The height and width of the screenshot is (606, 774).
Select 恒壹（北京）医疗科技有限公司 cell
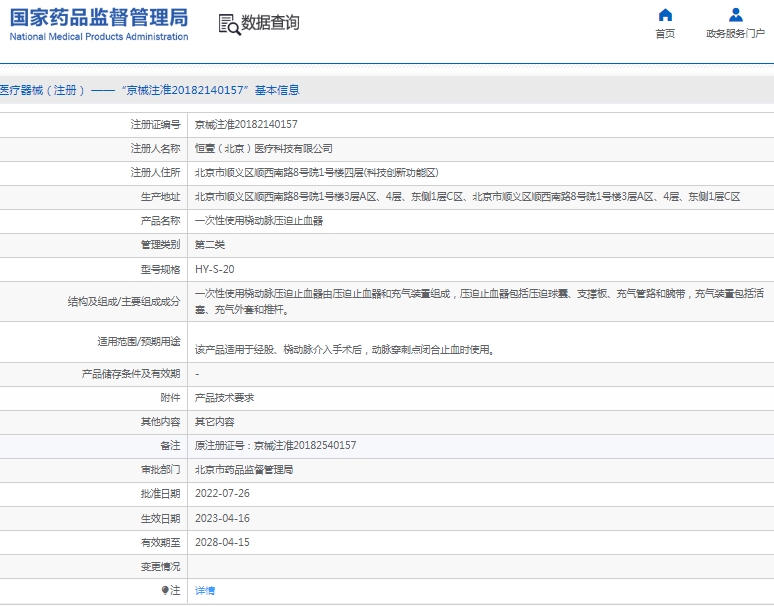[264, 149]
